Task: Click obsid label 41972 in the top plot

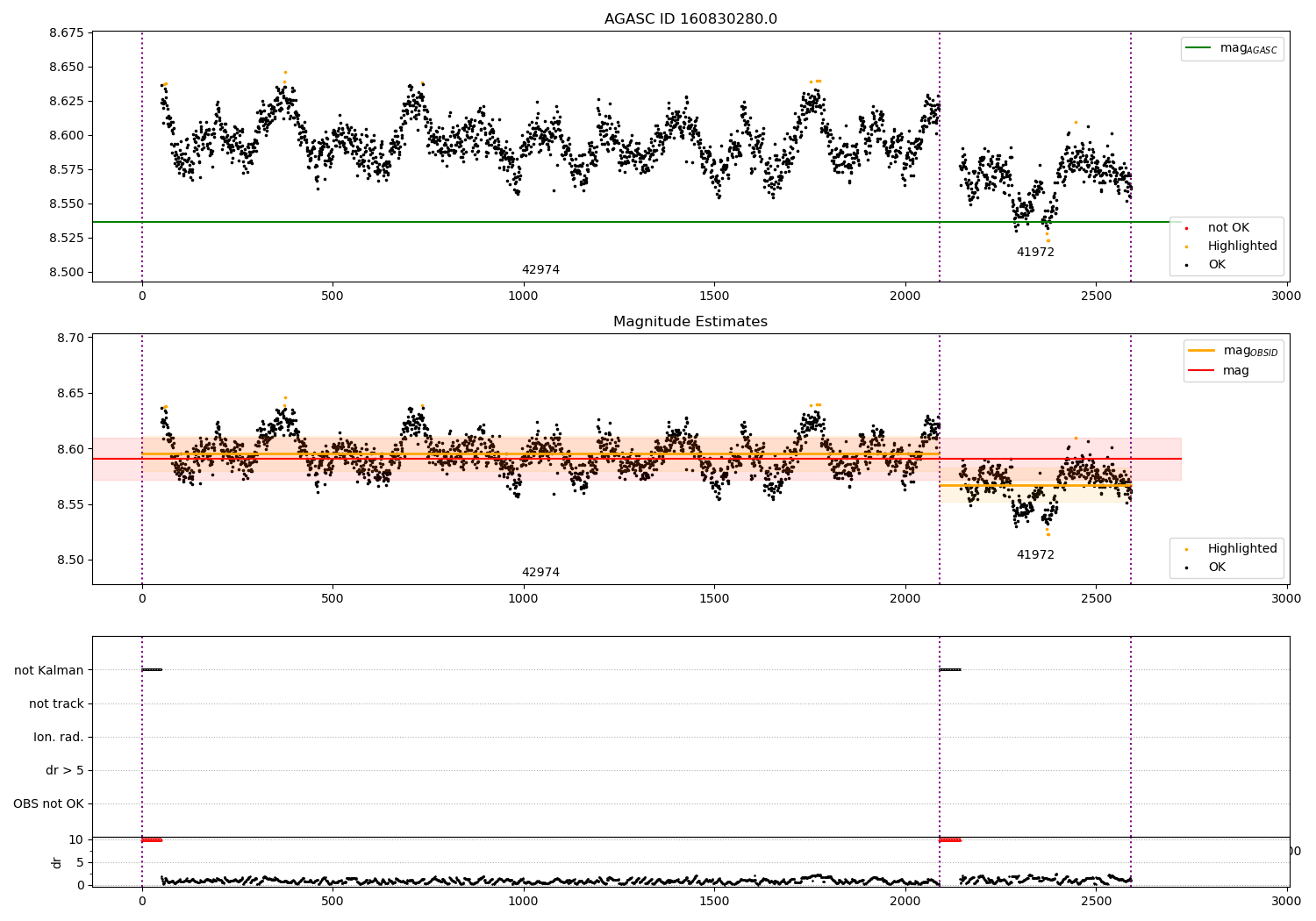Action: click(x=1035, y=253)
